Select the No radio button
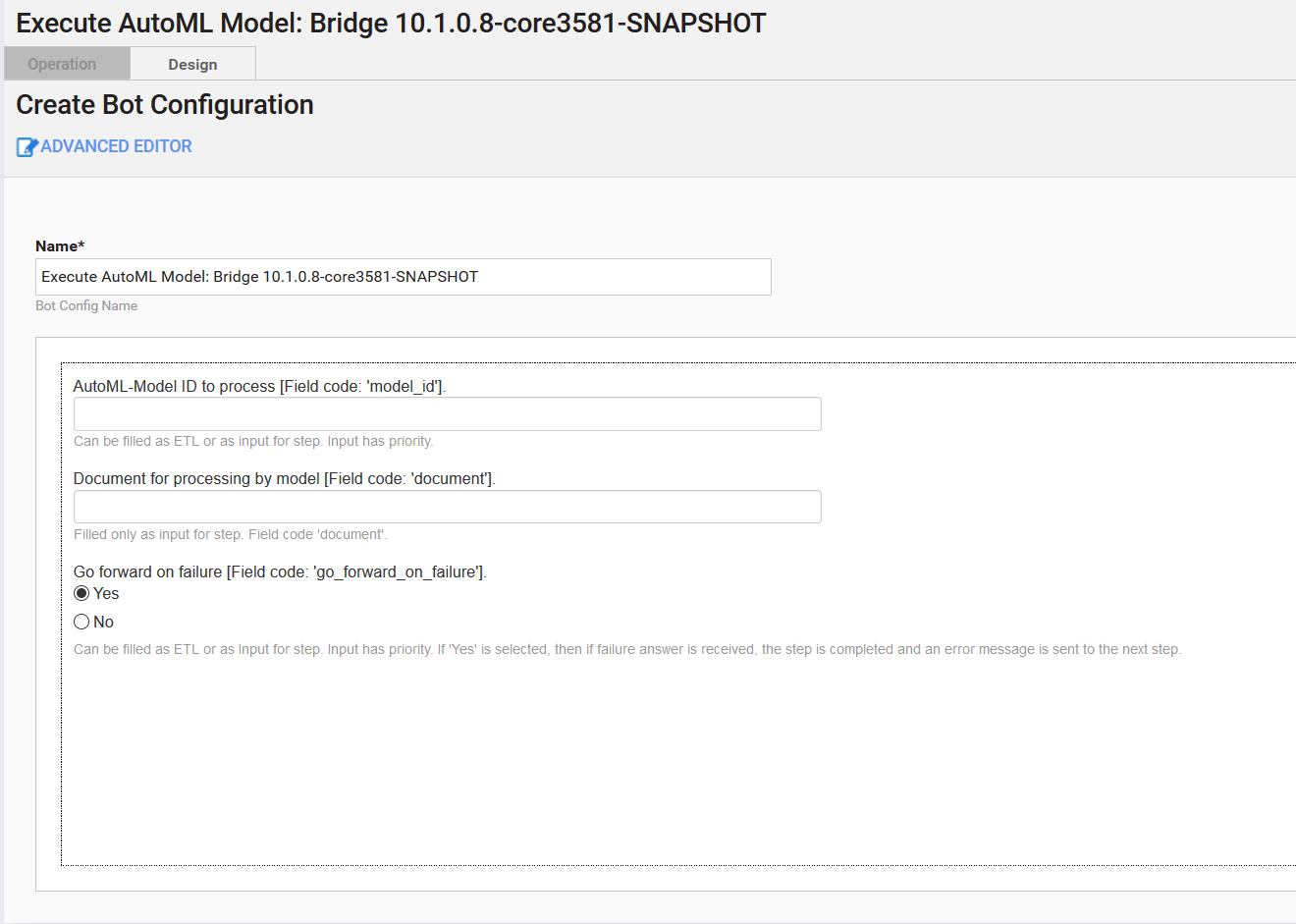The height and width of the screenshot is (924, 1296). 81,622
